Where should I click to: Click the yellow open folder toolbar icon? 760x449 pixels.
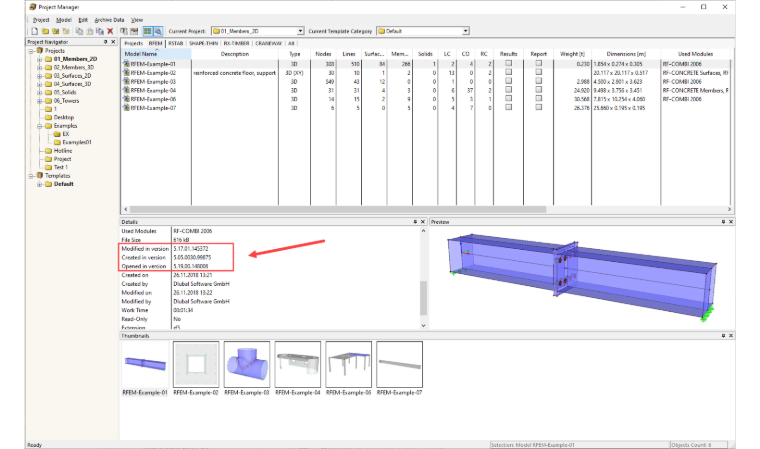coord(45,31)
